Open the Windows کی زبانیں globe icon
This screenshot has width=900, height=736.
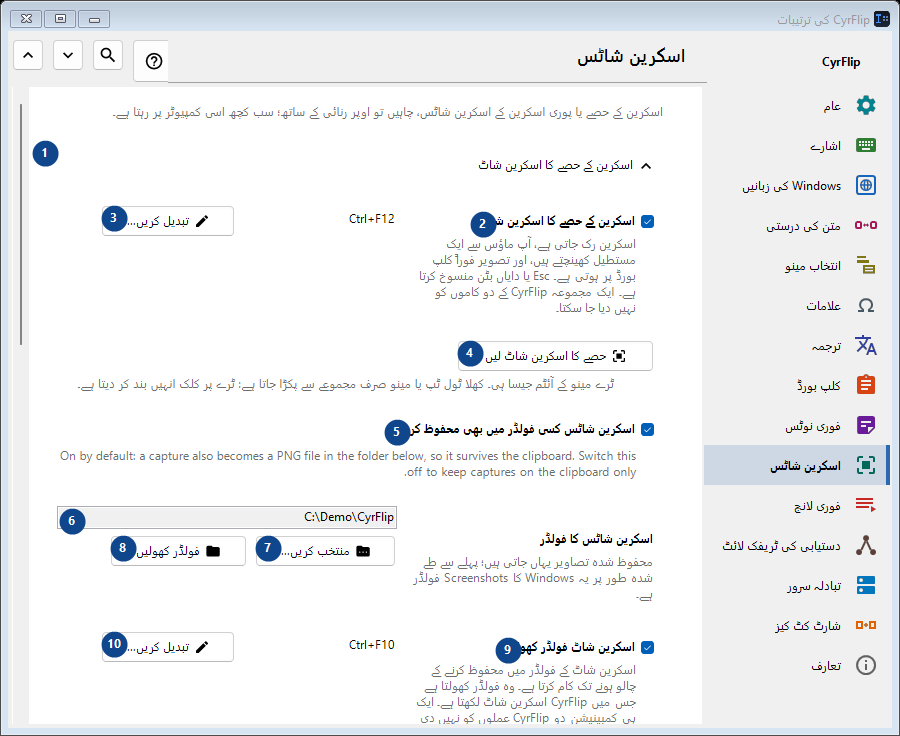click(866, 185)
